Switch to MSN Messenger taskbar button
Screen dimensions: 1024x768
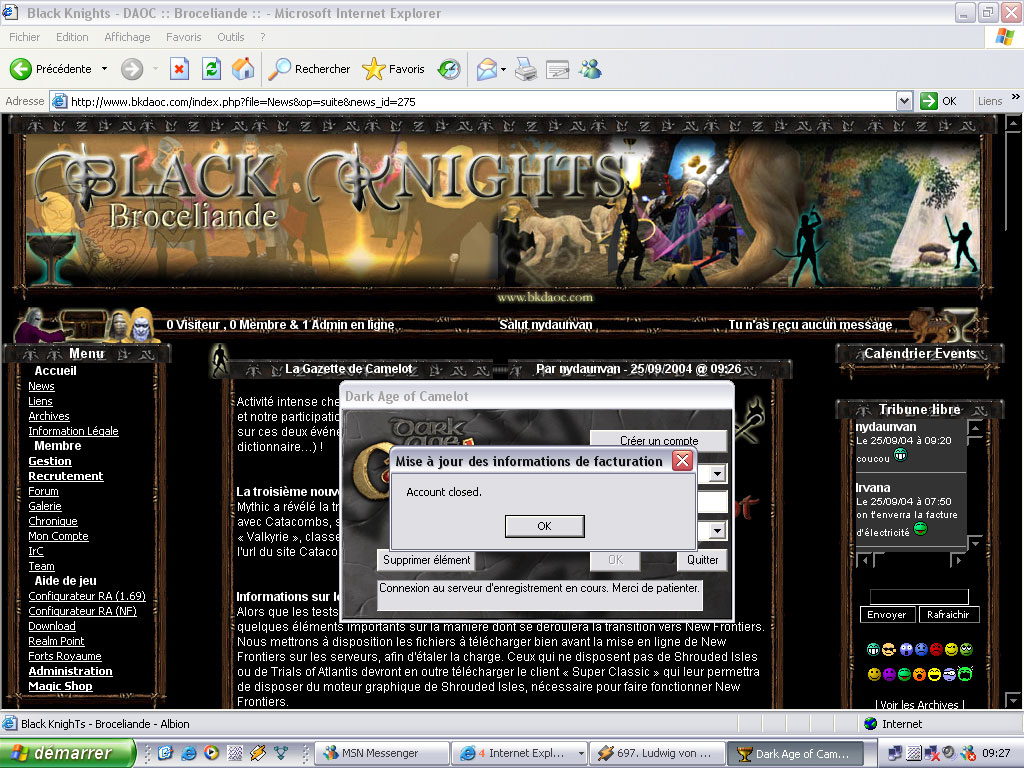click(x=383, y=753)
